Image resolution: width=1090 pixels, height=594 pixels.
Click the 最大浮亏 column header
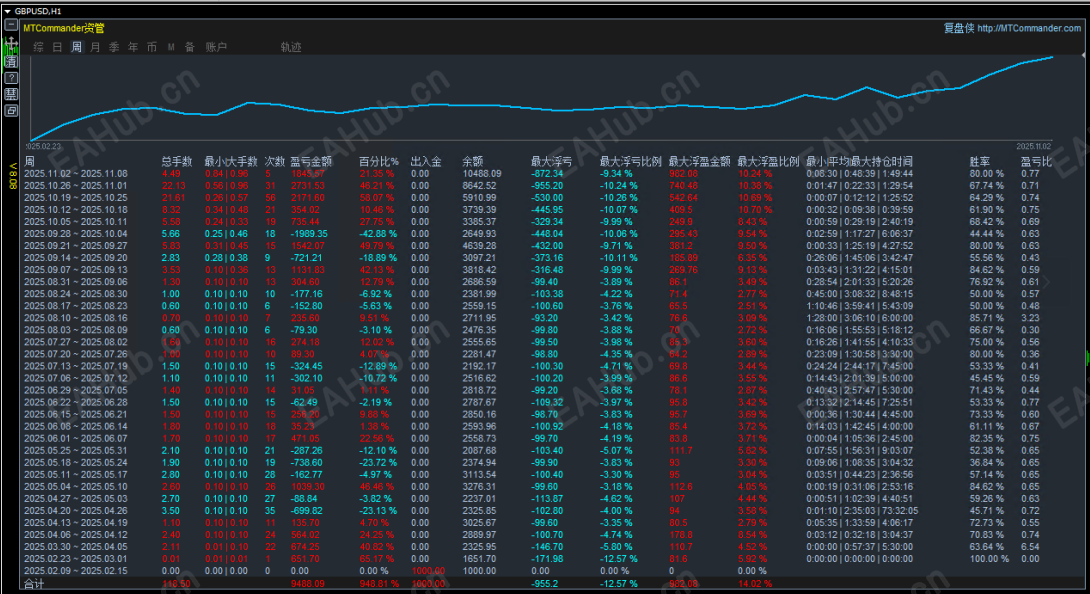pyautogui.click(x=551, y=161)
